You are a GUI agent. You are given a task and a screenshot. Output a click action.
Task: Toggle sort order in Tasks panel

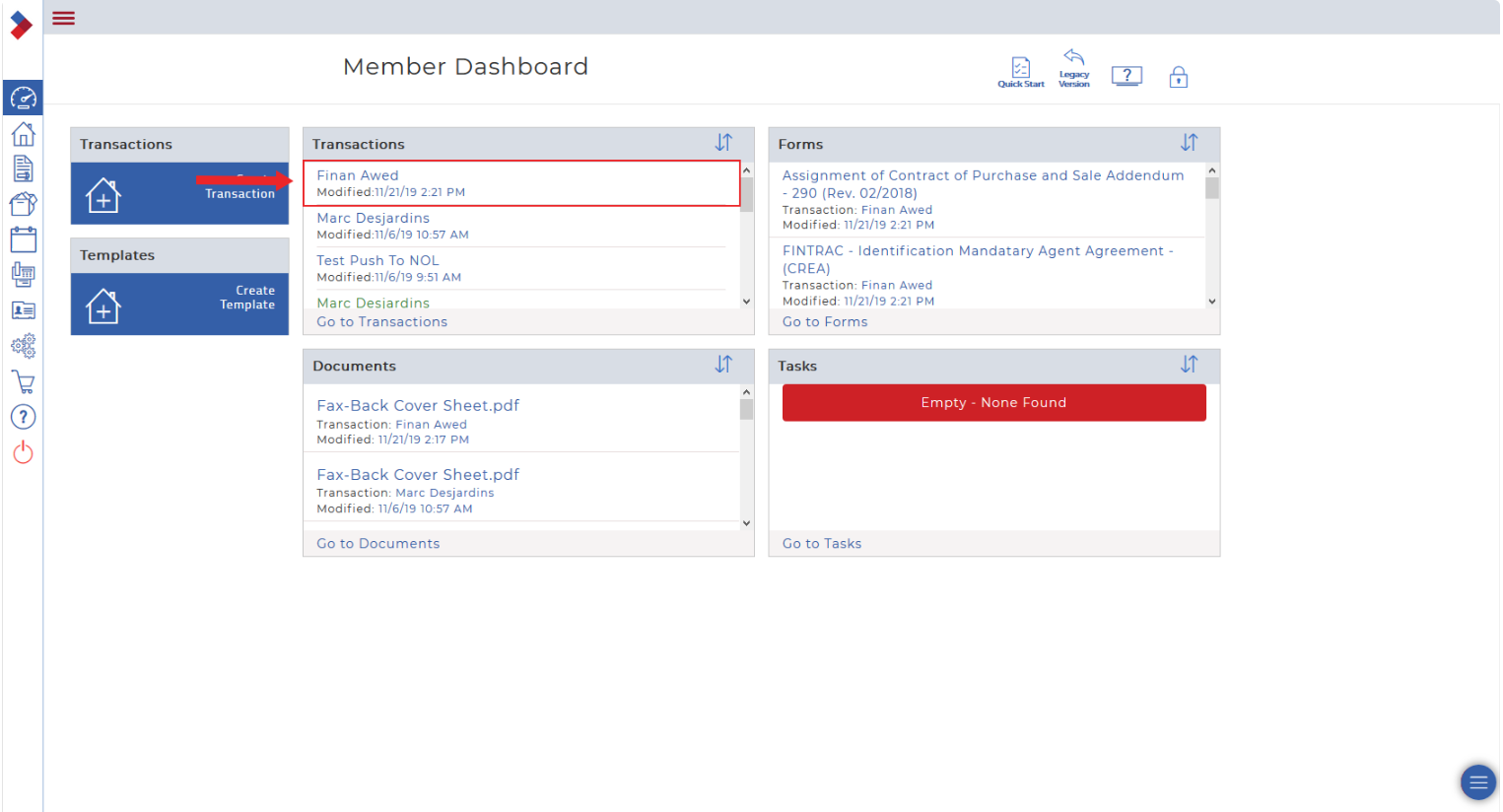coord(1189,365)
